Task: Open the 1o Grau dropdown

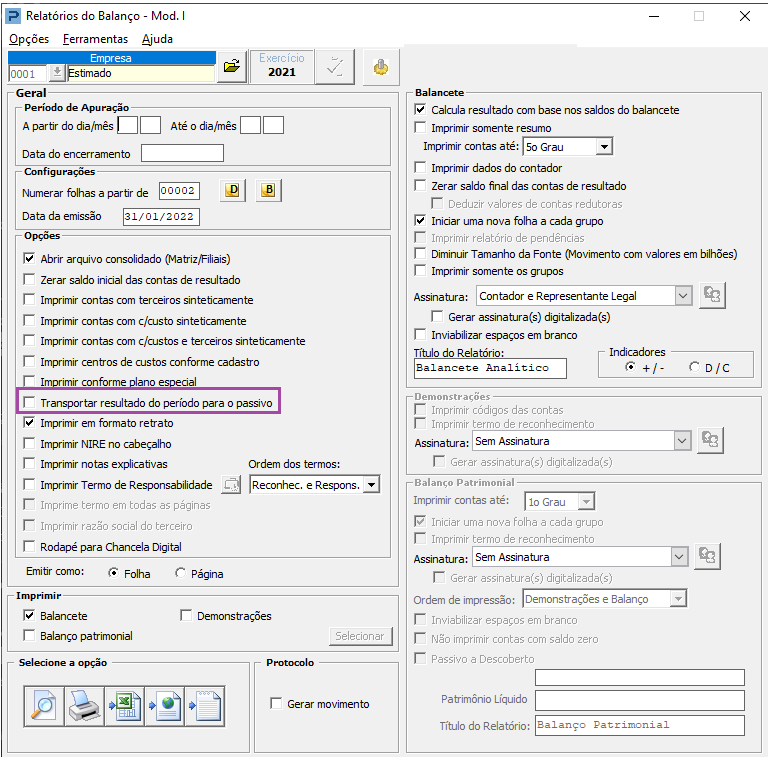Action: pyautogui.click(x=586, y=501)
